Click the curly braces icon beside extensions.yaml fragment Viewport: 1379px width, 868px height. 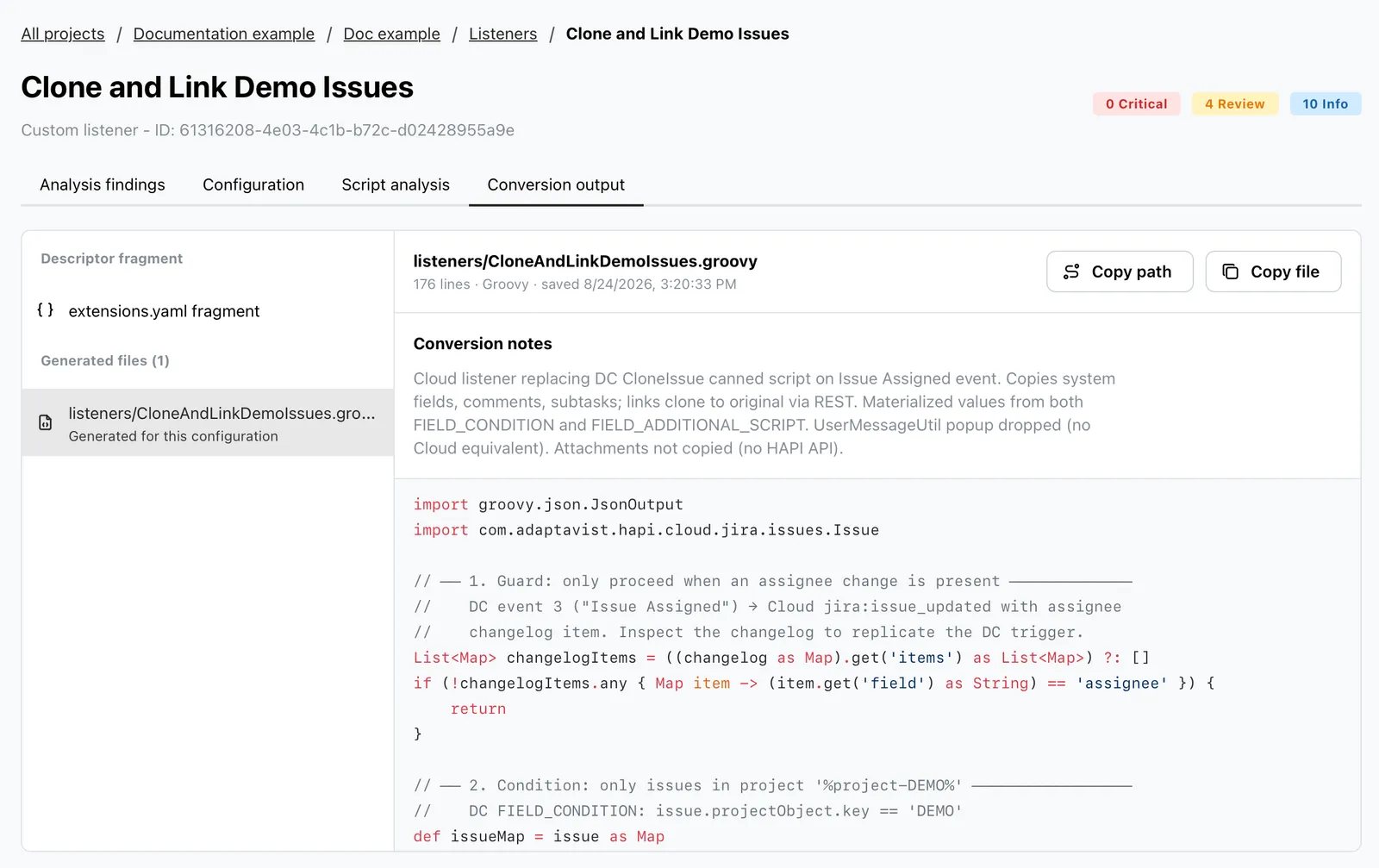46,310
